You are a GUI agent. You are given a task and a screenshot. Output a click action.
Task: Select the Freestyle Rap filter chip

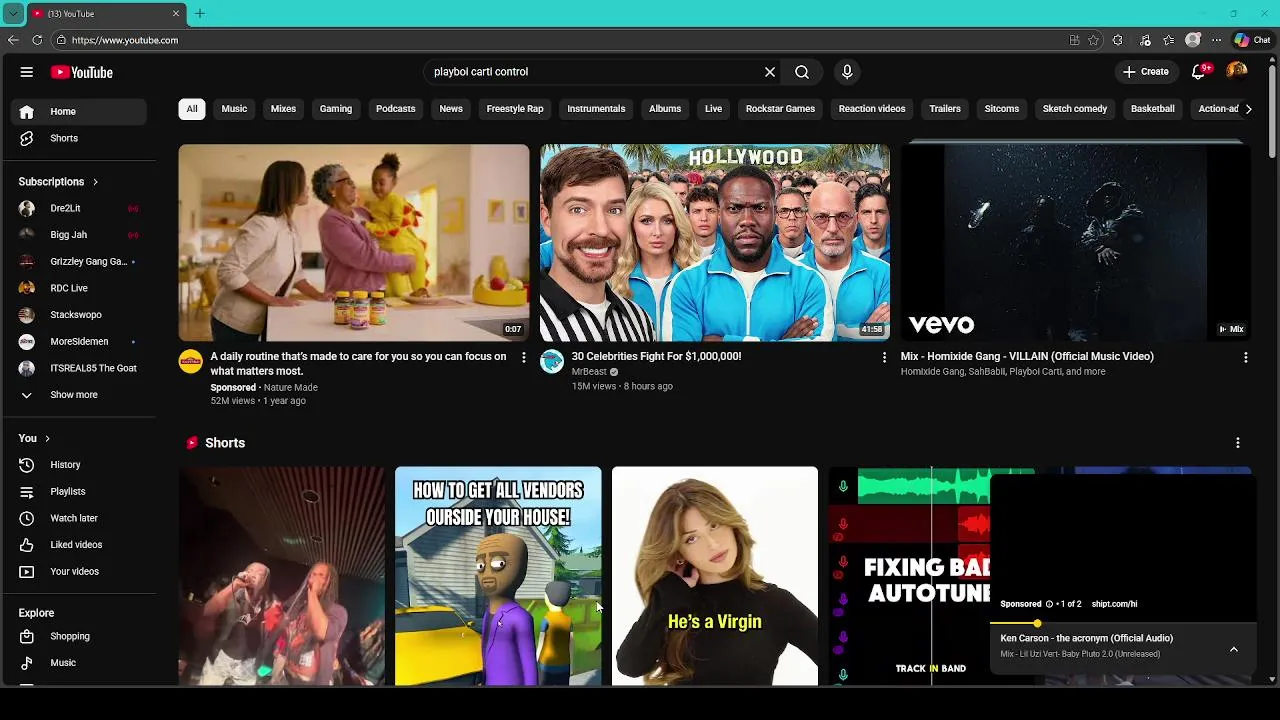pos(515,109)
